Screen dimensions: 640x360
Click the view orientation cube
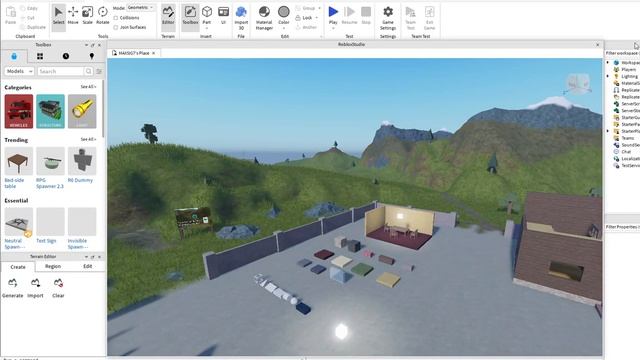coord(578,83)
